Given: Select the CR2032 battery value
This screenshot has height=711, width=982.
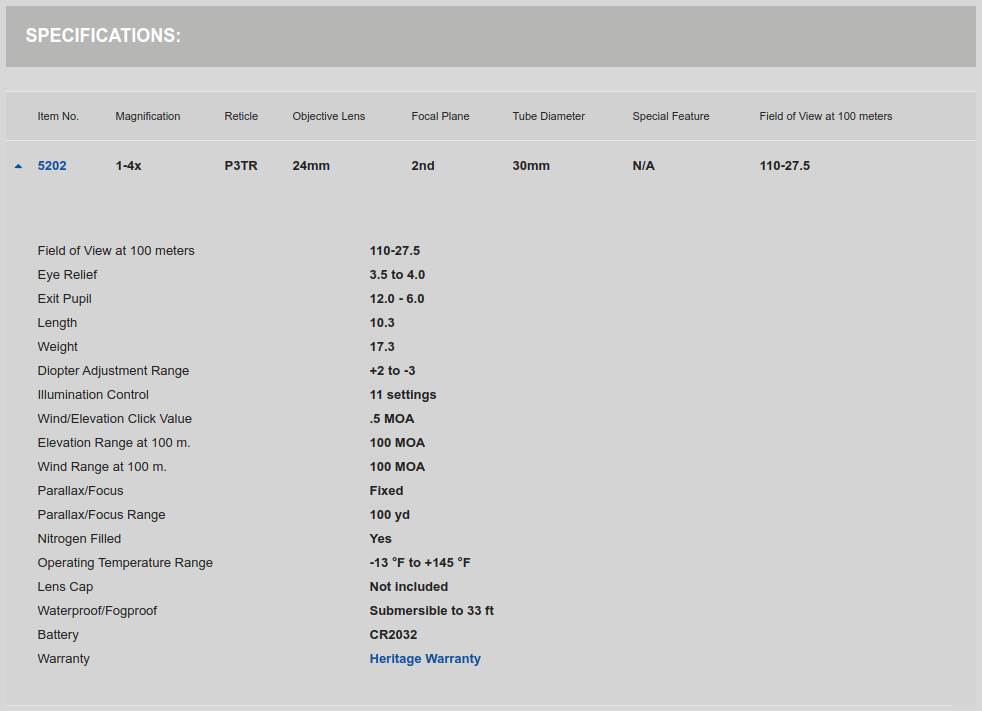Looking at the screenshot, I should point(393,635).
